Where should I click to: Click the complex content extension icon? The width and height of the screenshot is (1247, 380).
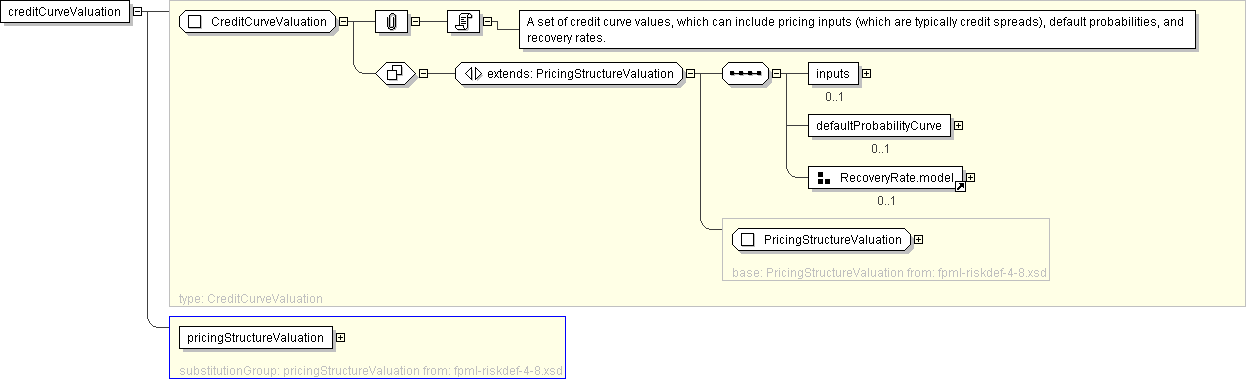(x=395, y=73)
